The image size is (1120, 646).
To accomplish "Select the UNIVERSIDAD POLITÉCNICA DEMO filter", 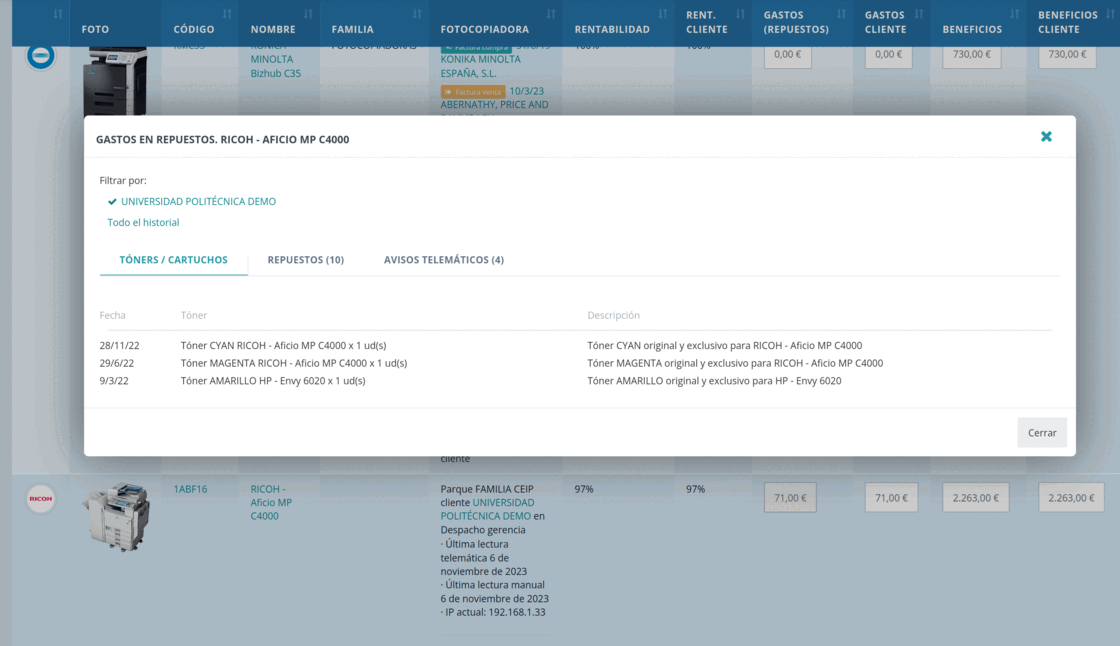I will tap(198, 202).
